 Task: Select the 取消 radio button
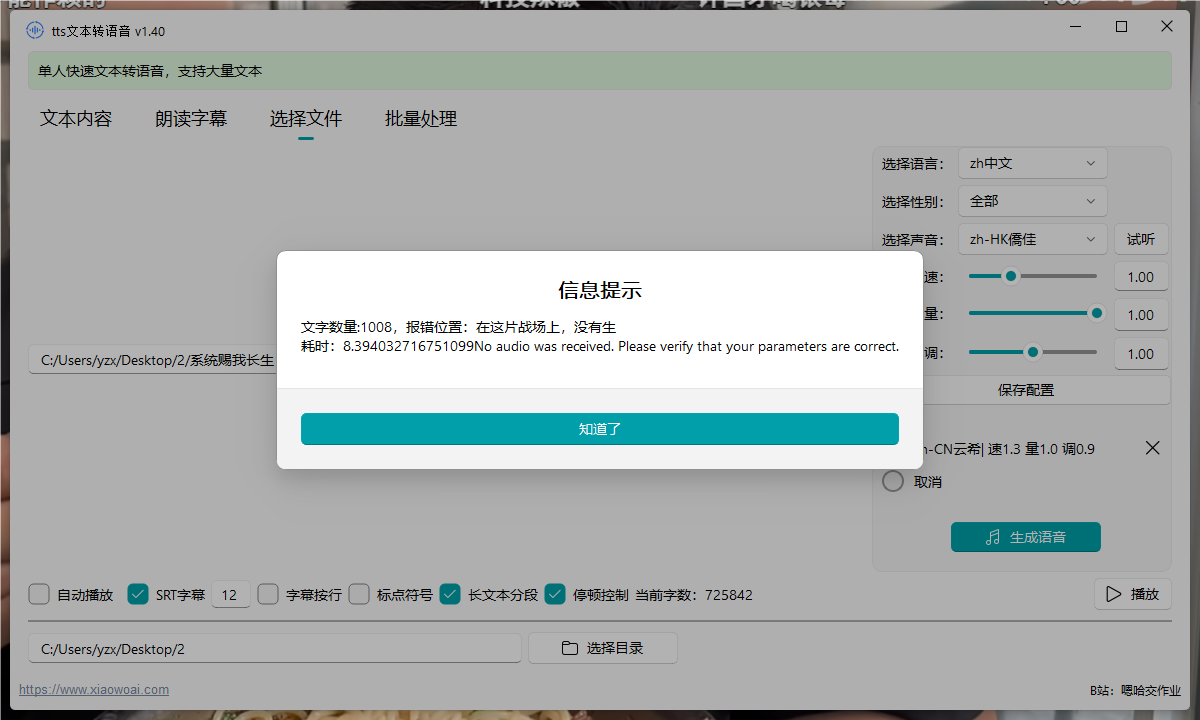(893, 482)
